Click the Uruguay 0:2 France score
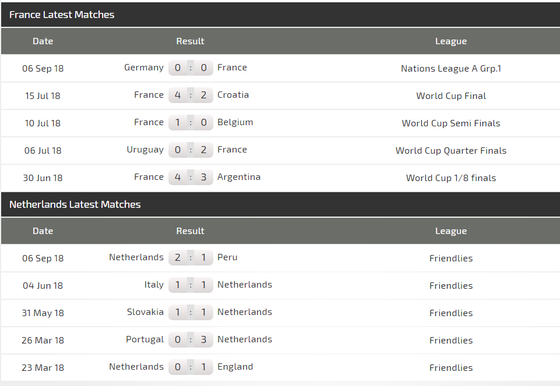The image size is (560, 386). (190, 150)
